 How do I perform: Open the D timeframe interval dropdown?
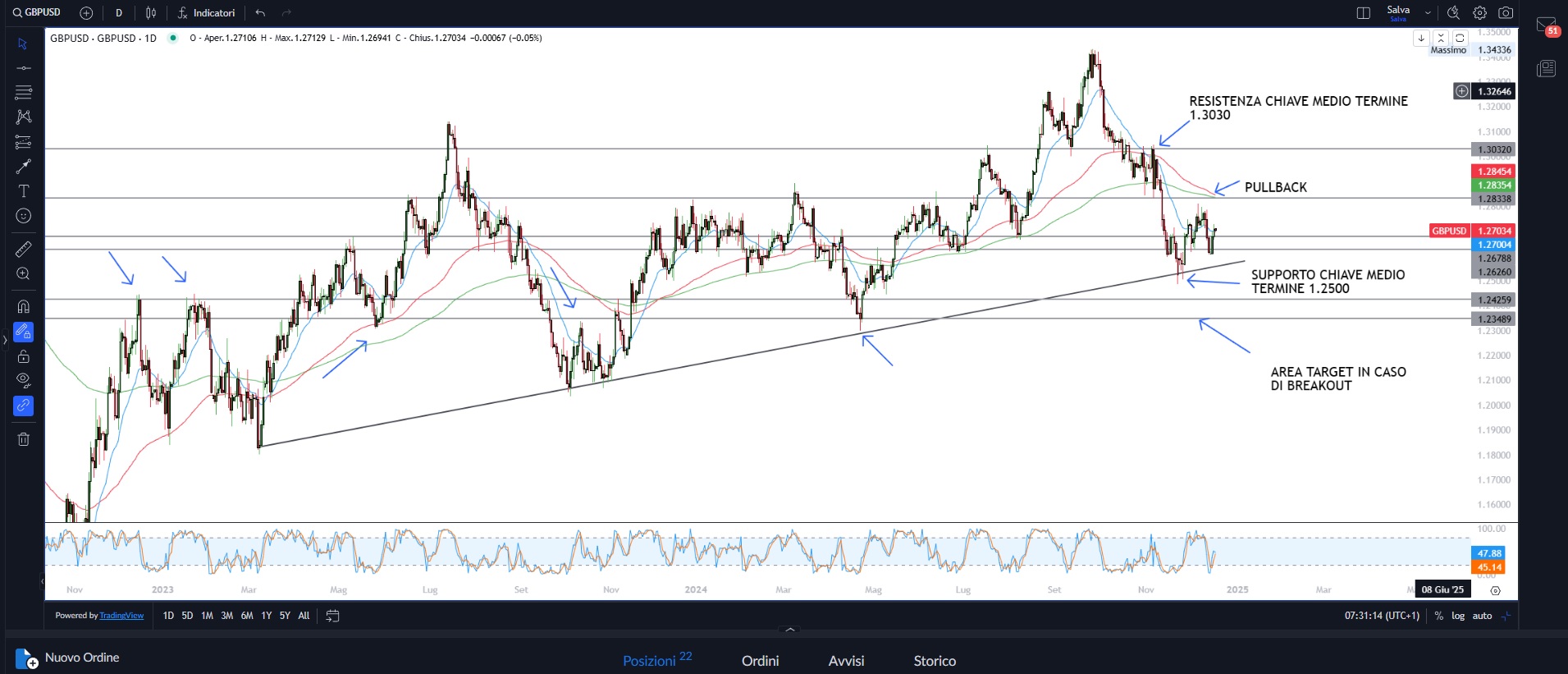(x=119, y=13)
